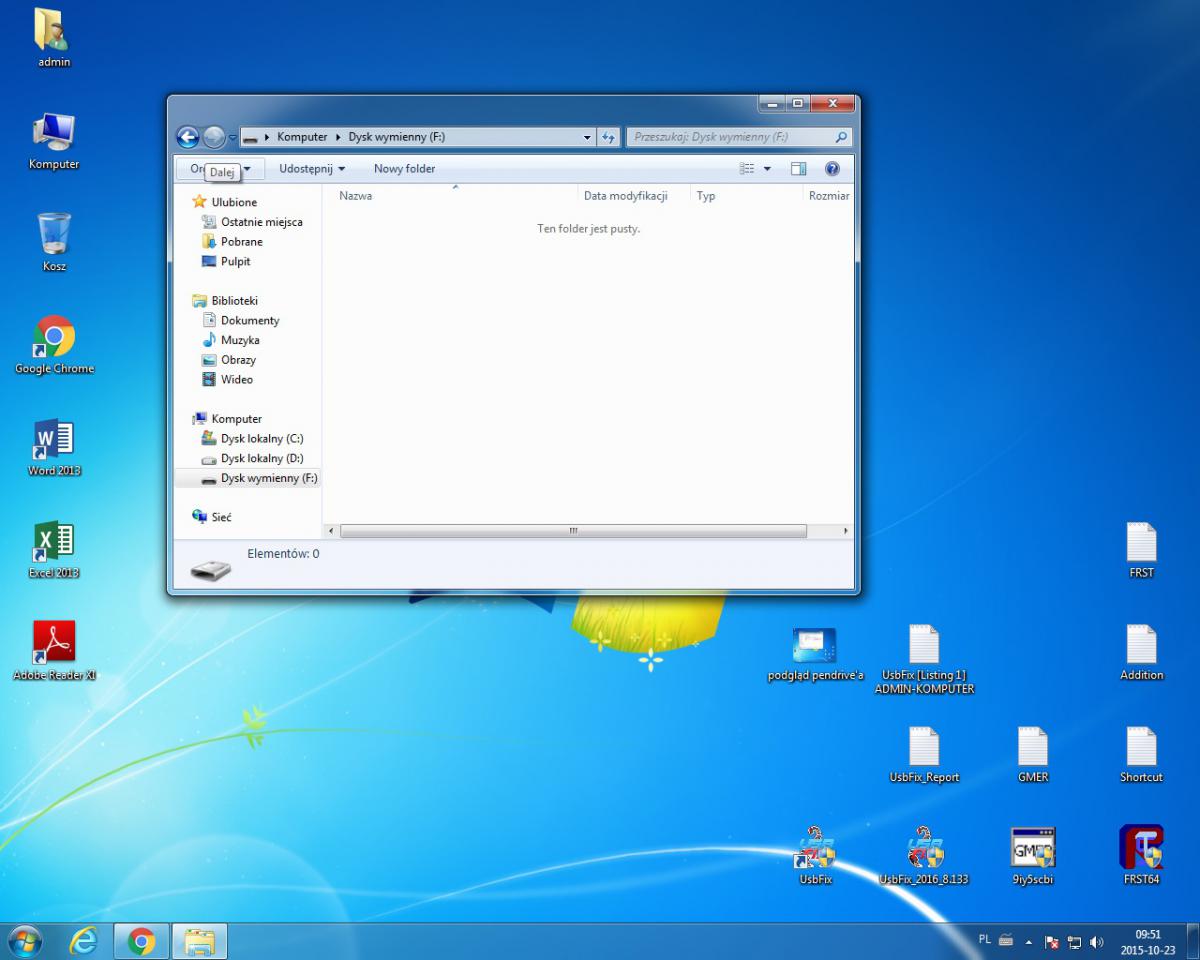The width and height of the screenshot is (1200, 960).
Task: Click Windows Explorer taskbar button
Action: [x=200, y=941]
